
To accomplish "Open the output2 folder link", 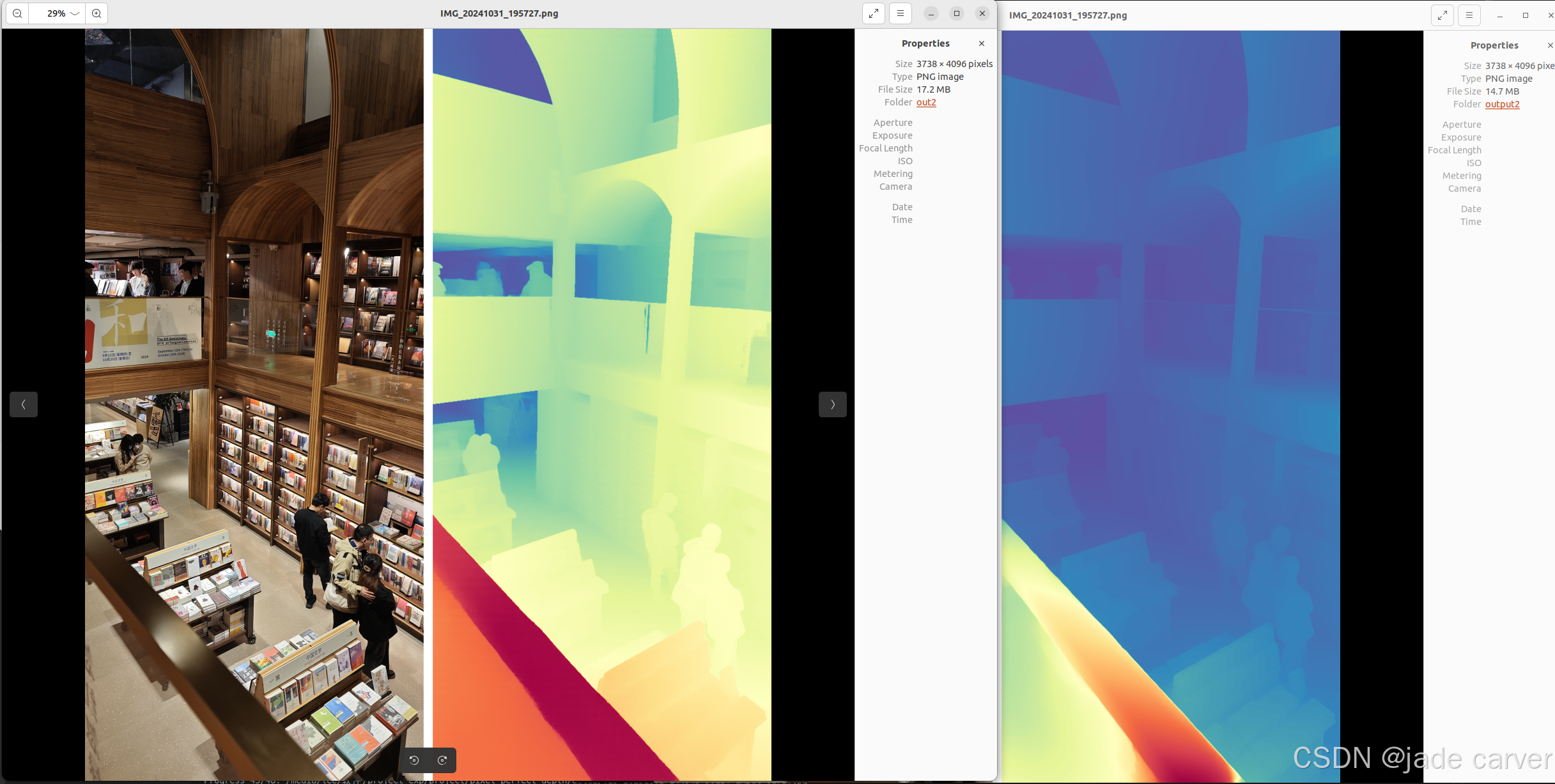I will [x=1502, y=104].
